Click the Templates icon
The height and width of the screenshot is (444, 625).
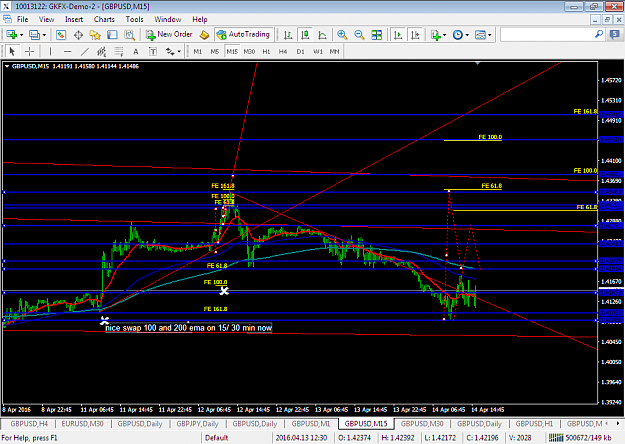click(x=480, y=35)
